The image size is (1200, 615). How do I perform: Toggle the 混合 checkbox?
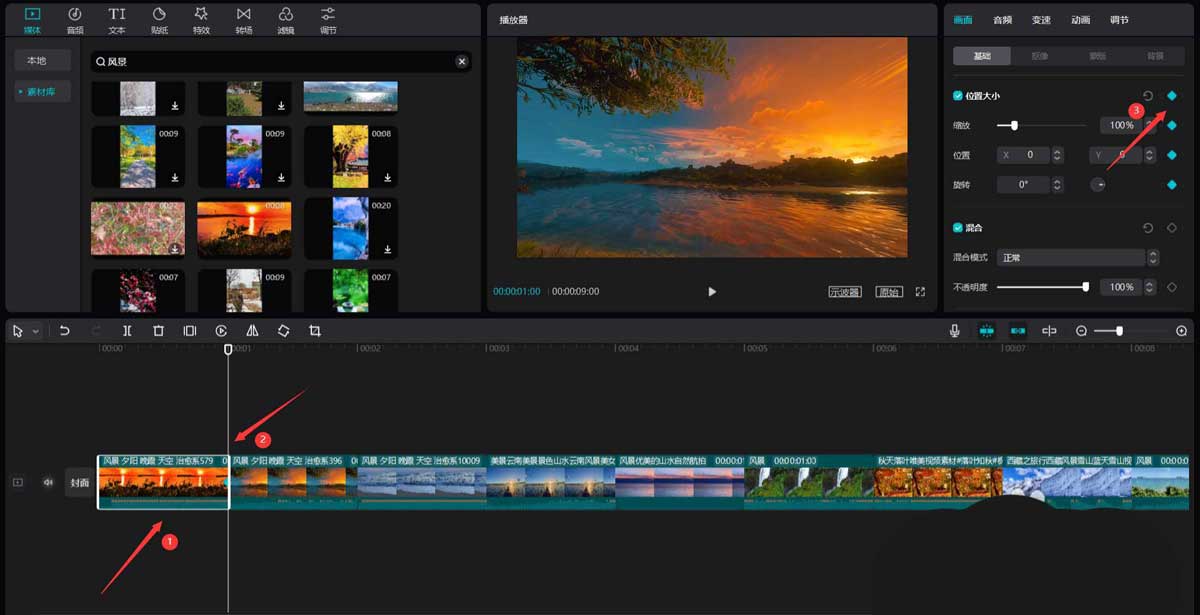[958, 228]
